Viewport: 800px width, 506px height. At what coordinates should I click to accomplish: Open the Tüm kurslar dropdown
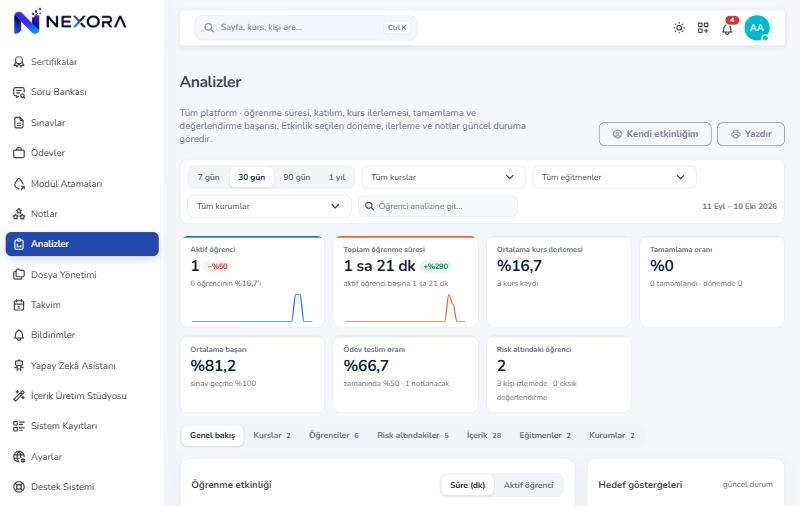click(x=443, y=177)
